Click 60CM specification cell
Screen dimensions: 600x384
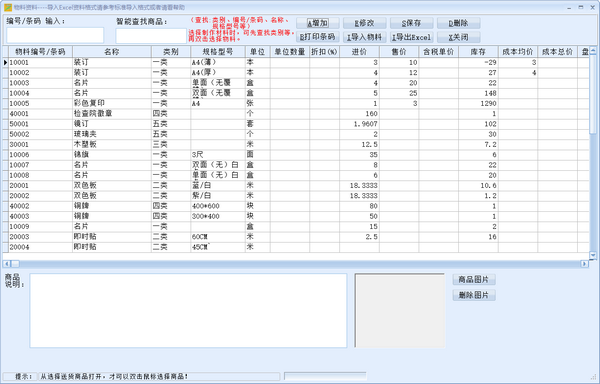218,237
